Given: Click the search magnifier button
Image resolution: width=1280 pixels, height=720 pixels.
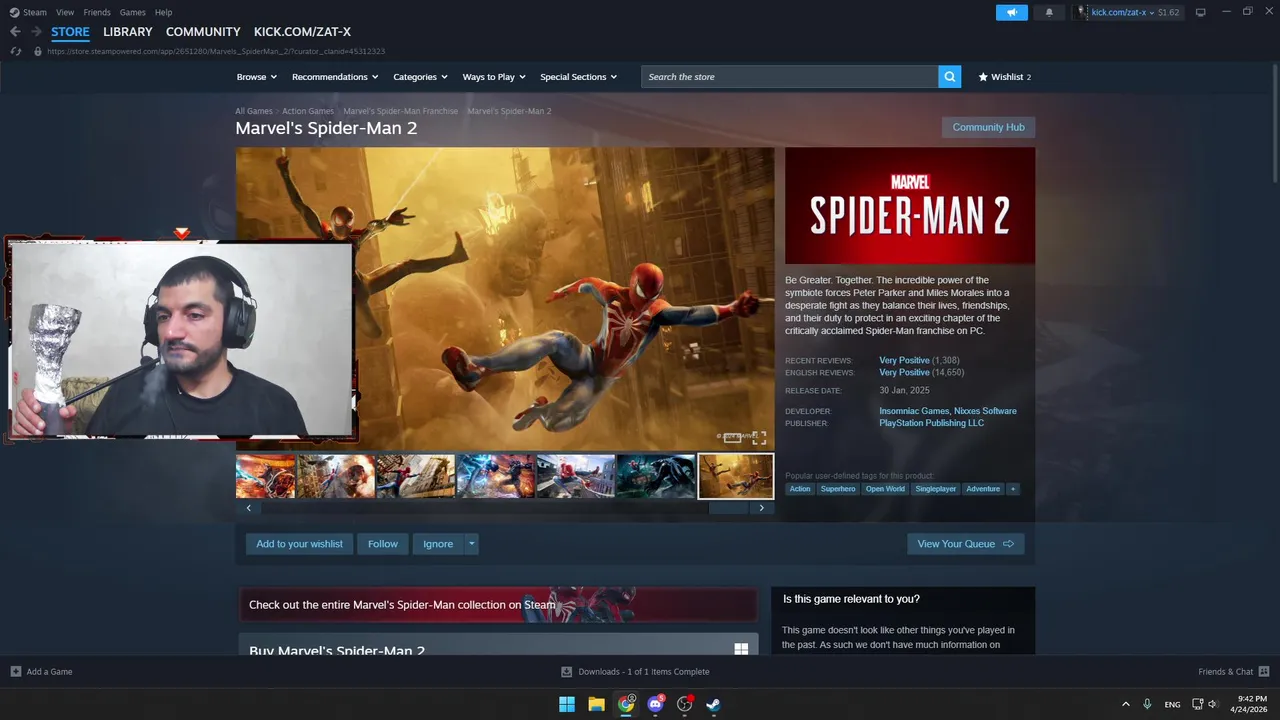Looking at the screenshot, I should pos(949,77).
